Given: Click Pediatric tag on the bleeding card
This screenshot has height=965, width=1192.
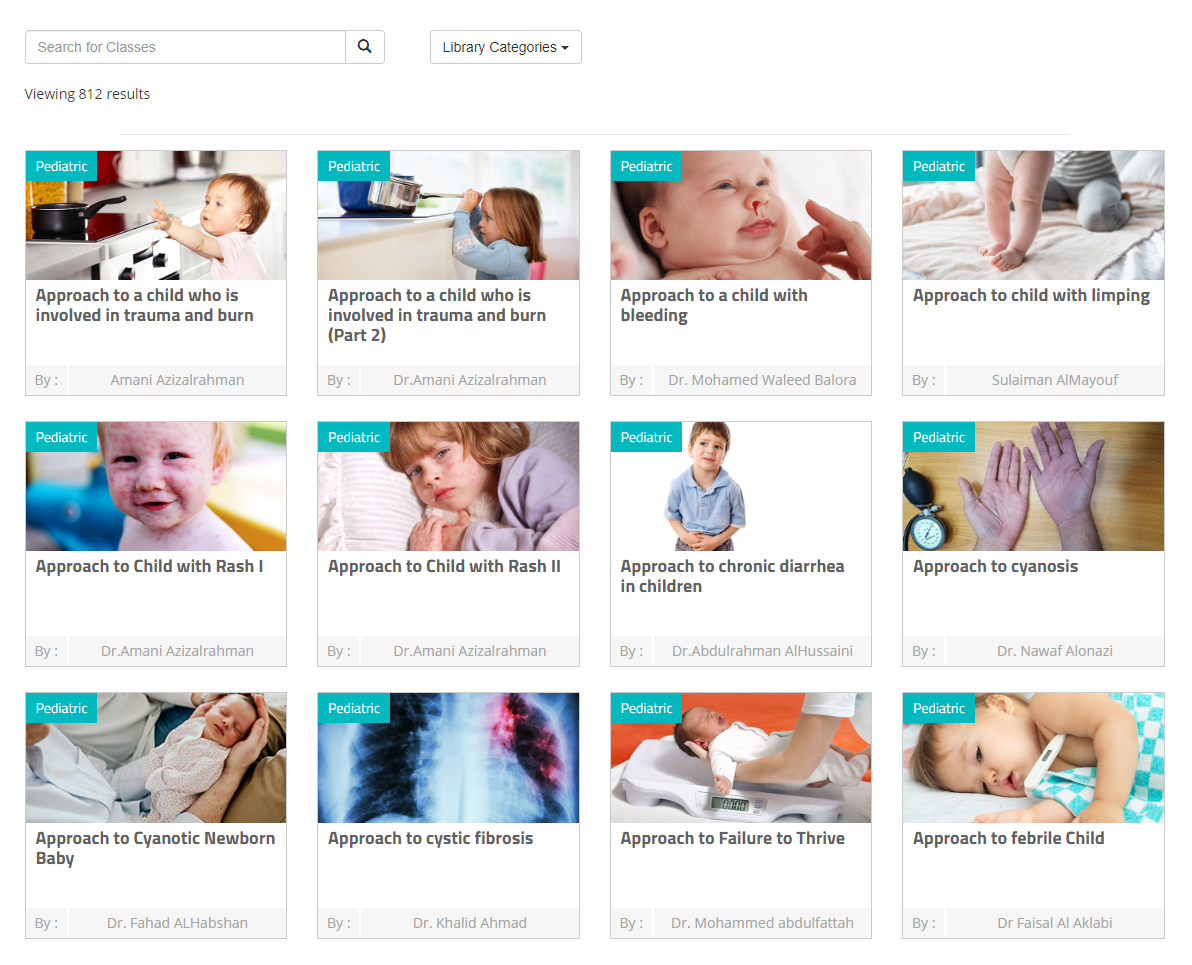Looking at the screenshot, I should click(x=646, y=166).
